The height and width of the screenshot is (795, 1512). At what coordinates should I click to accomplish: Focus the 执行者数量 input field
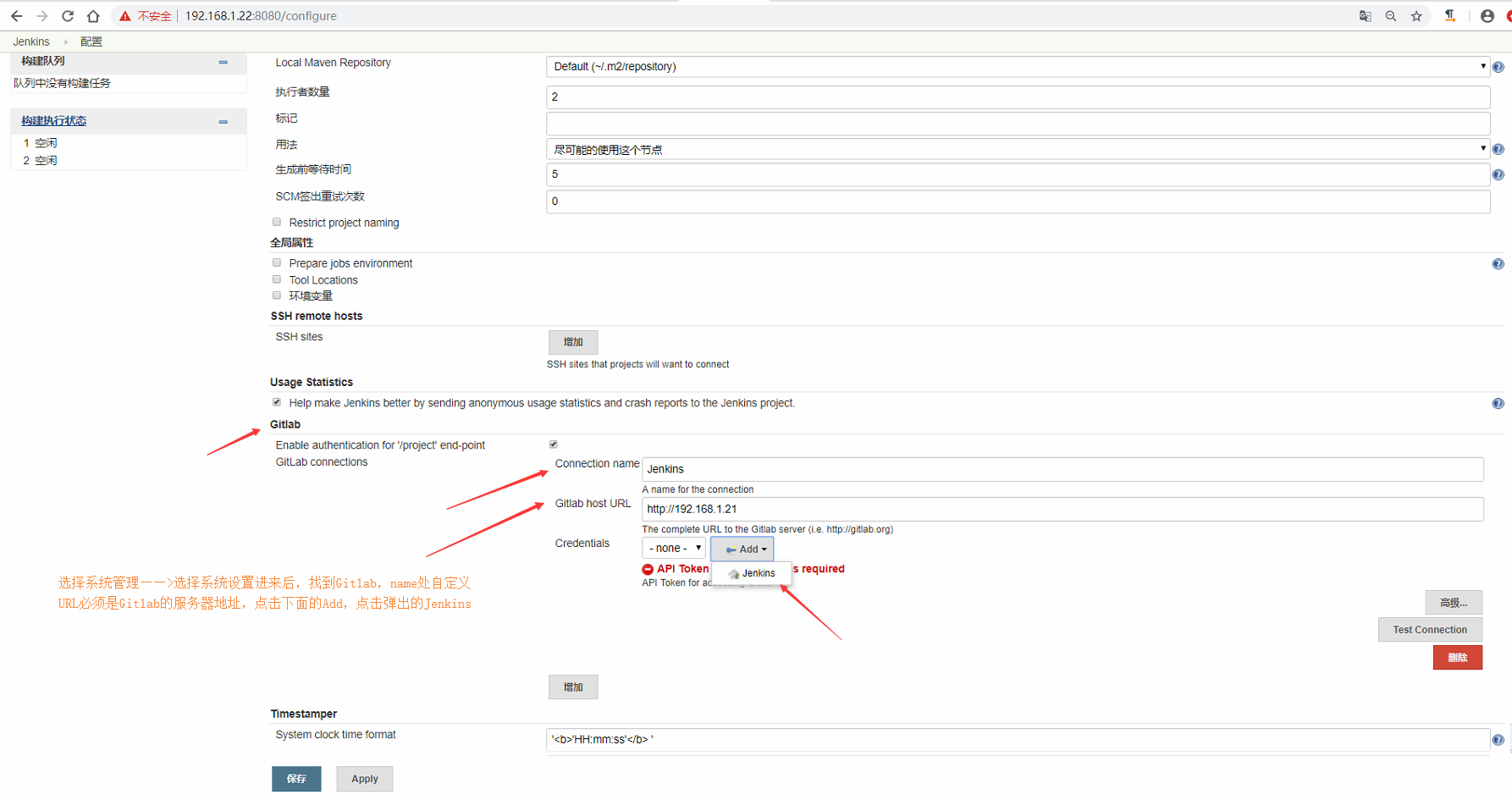coord(1018,97)
